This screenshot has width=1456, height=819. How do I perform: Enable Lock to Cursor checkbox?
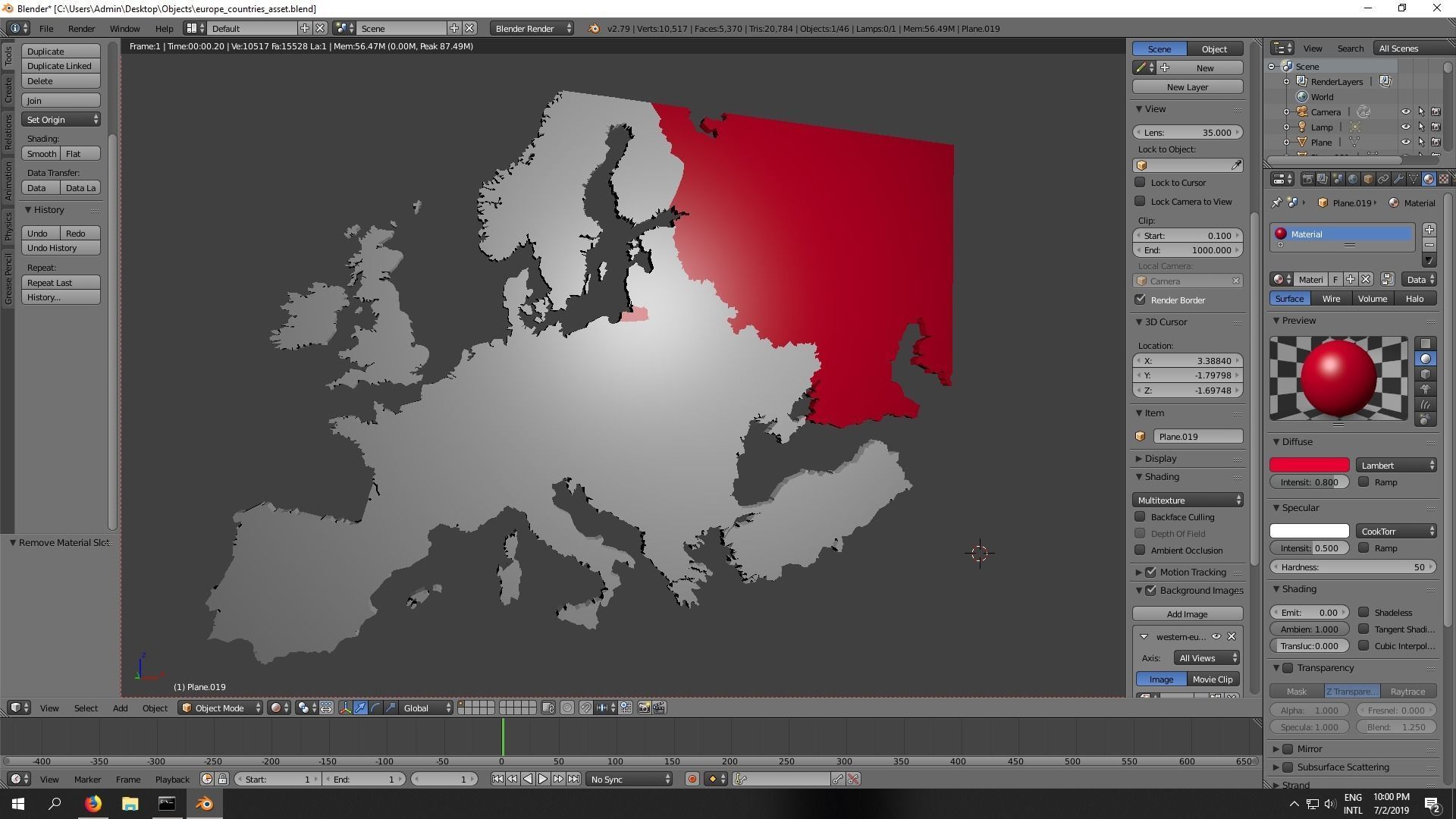coord(1140,182)
